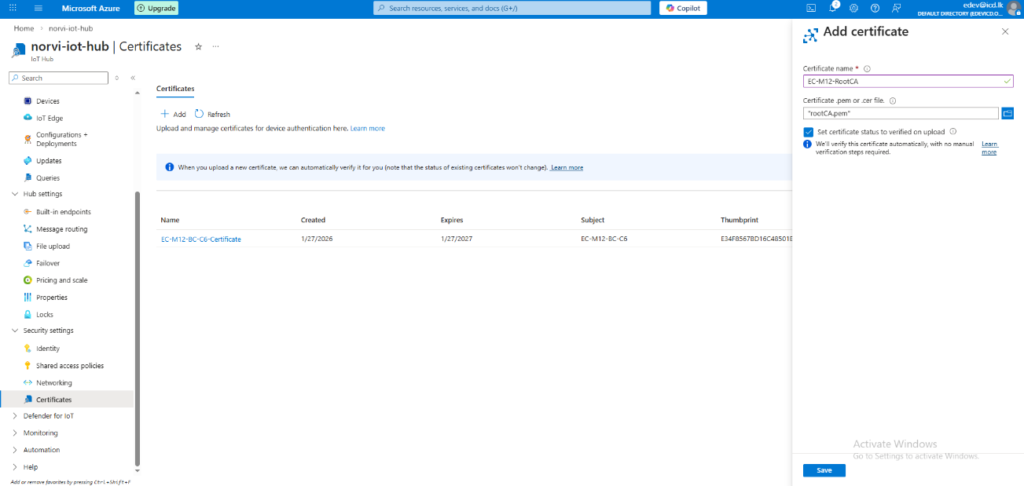Select the Certificates tab

[x=175, y=88]
